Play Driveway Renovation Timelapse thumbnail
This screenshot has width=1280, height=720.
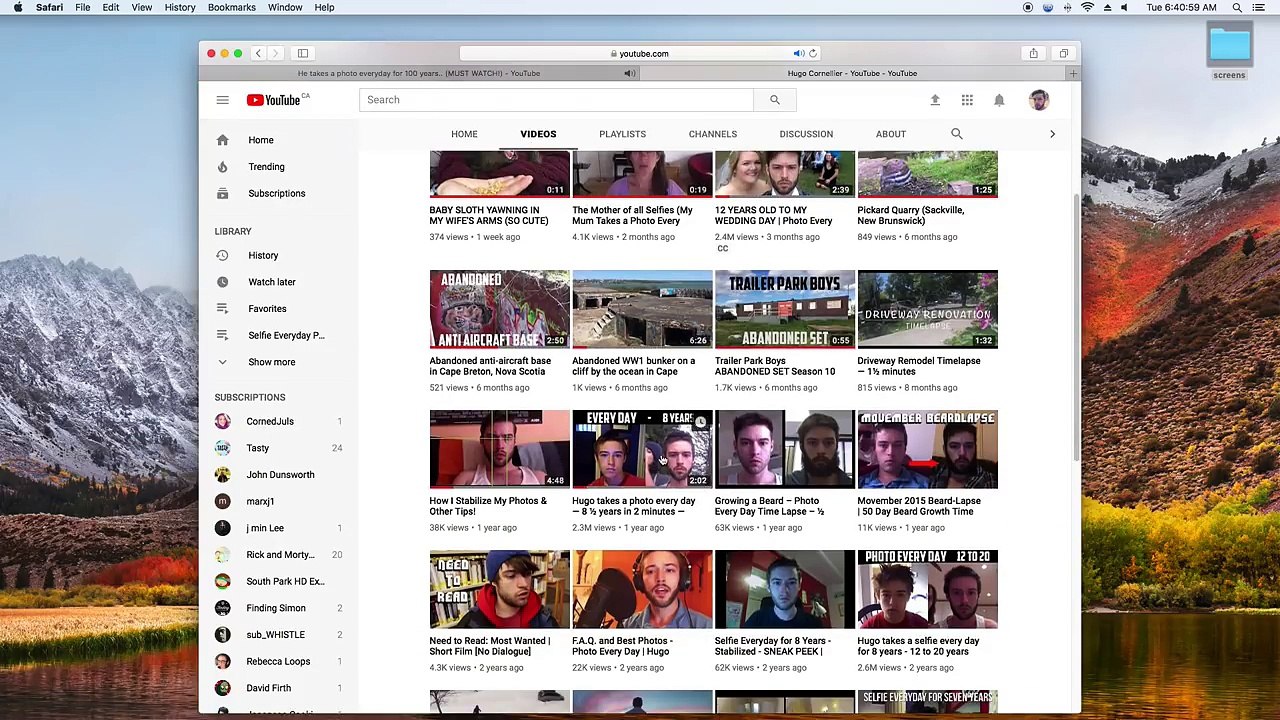click(x=927, y=309)
